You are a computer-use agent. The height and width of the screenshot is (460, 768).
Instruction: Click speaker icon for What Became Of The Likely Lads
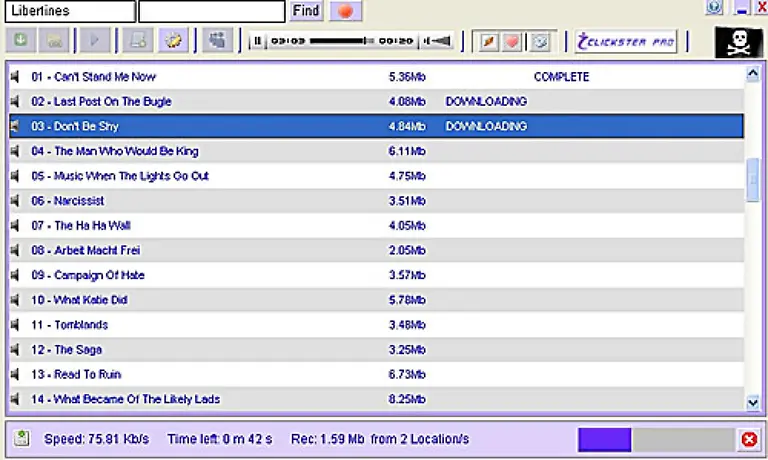click(x=15, y=399)
